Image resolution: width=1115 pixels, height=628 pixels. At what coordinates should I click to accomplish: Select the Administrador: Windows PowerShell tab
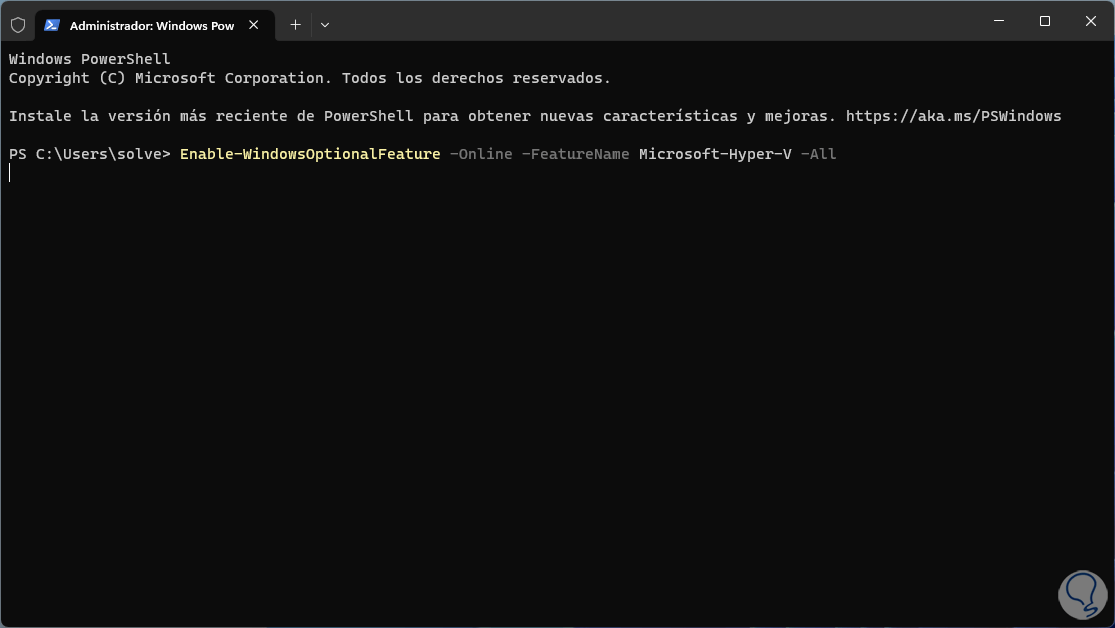pos(150,25)
